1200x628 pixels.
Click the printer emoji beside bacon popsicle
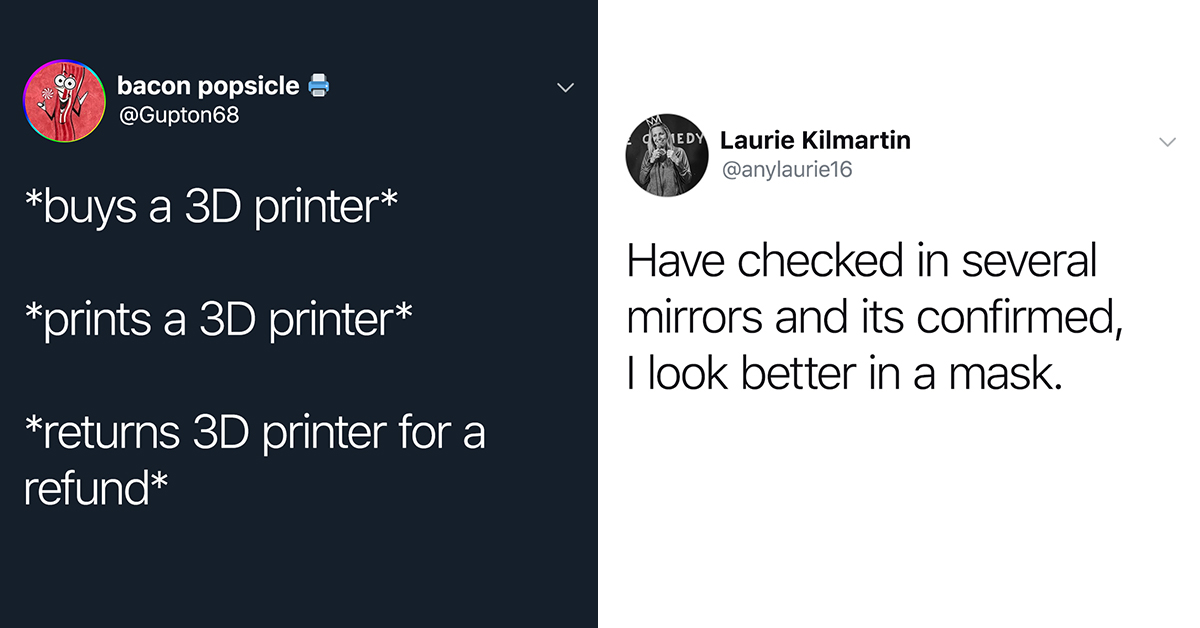click(x=318, y=86)
